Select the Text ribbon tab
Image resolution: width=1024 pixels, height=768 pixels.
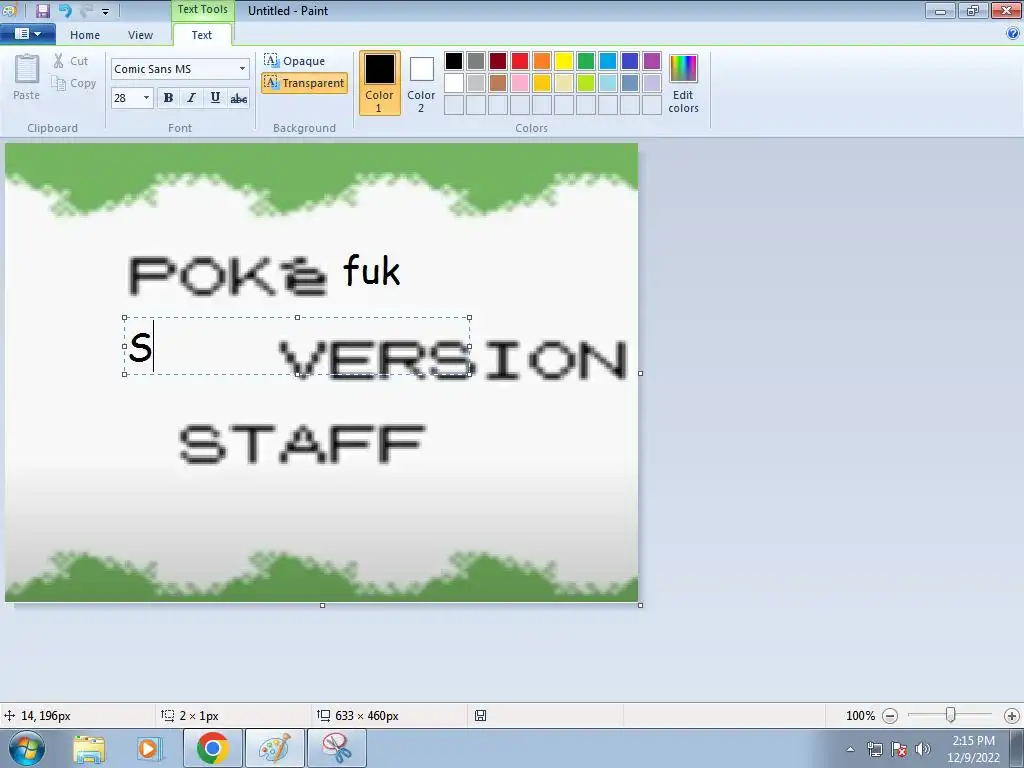click(x=201, y=35)
